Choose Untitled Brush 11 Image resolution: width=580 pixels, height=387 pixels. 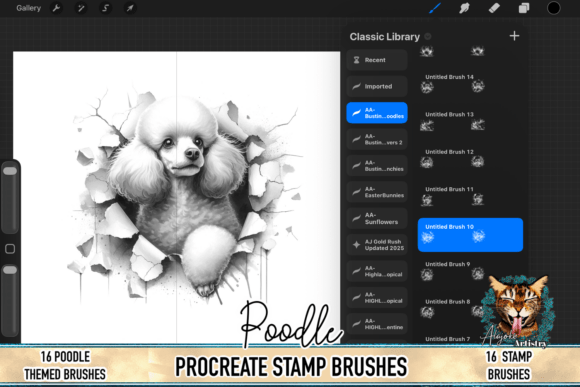point(470,196)
